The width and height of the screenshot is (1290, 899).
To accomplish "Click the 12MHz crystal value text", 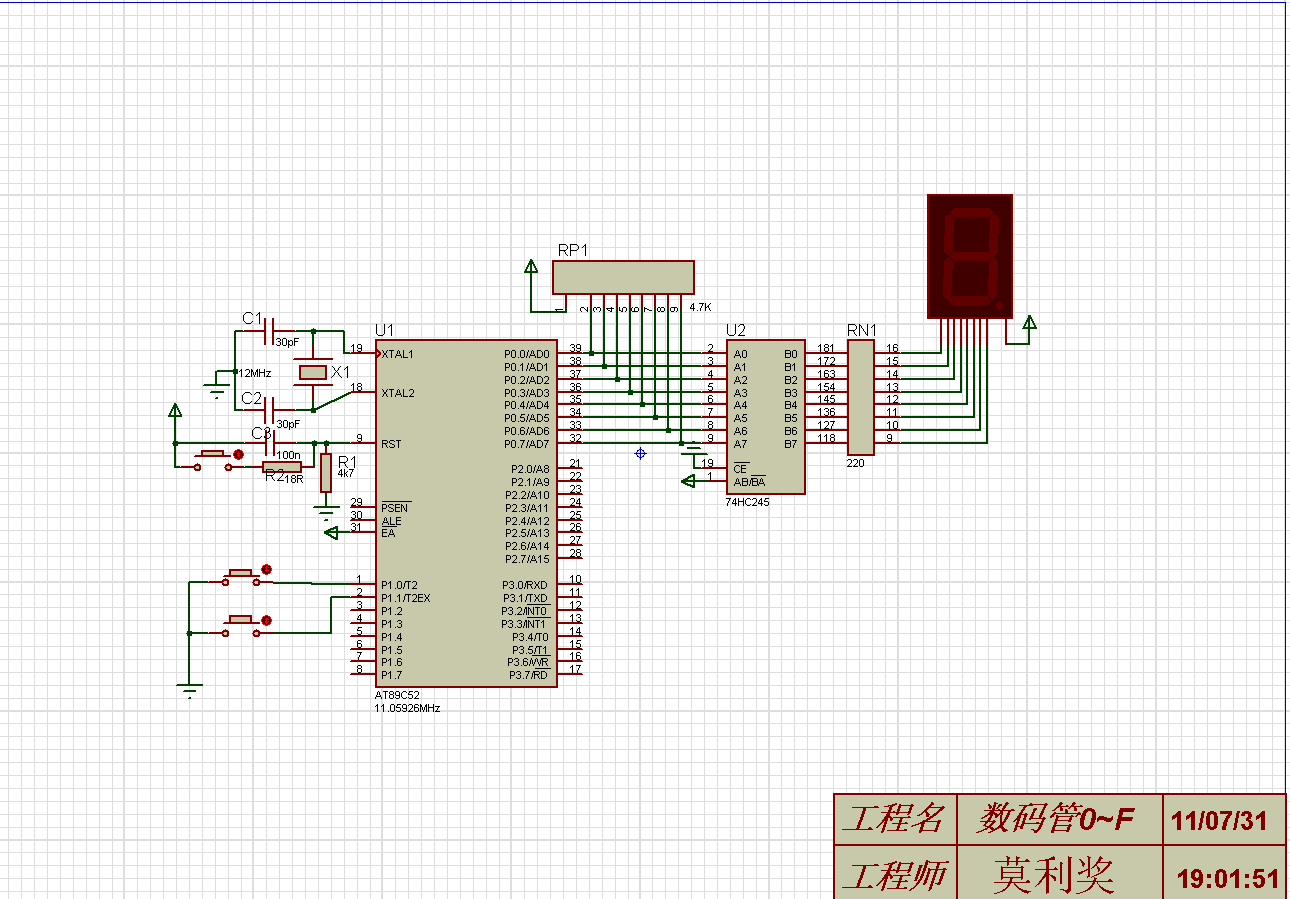I will 253,373.
